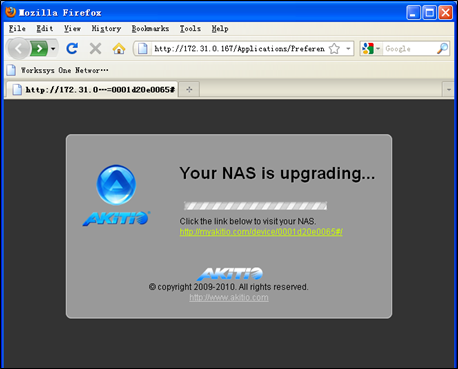Open the View menu
458x369 pixels.
(72, 29)
